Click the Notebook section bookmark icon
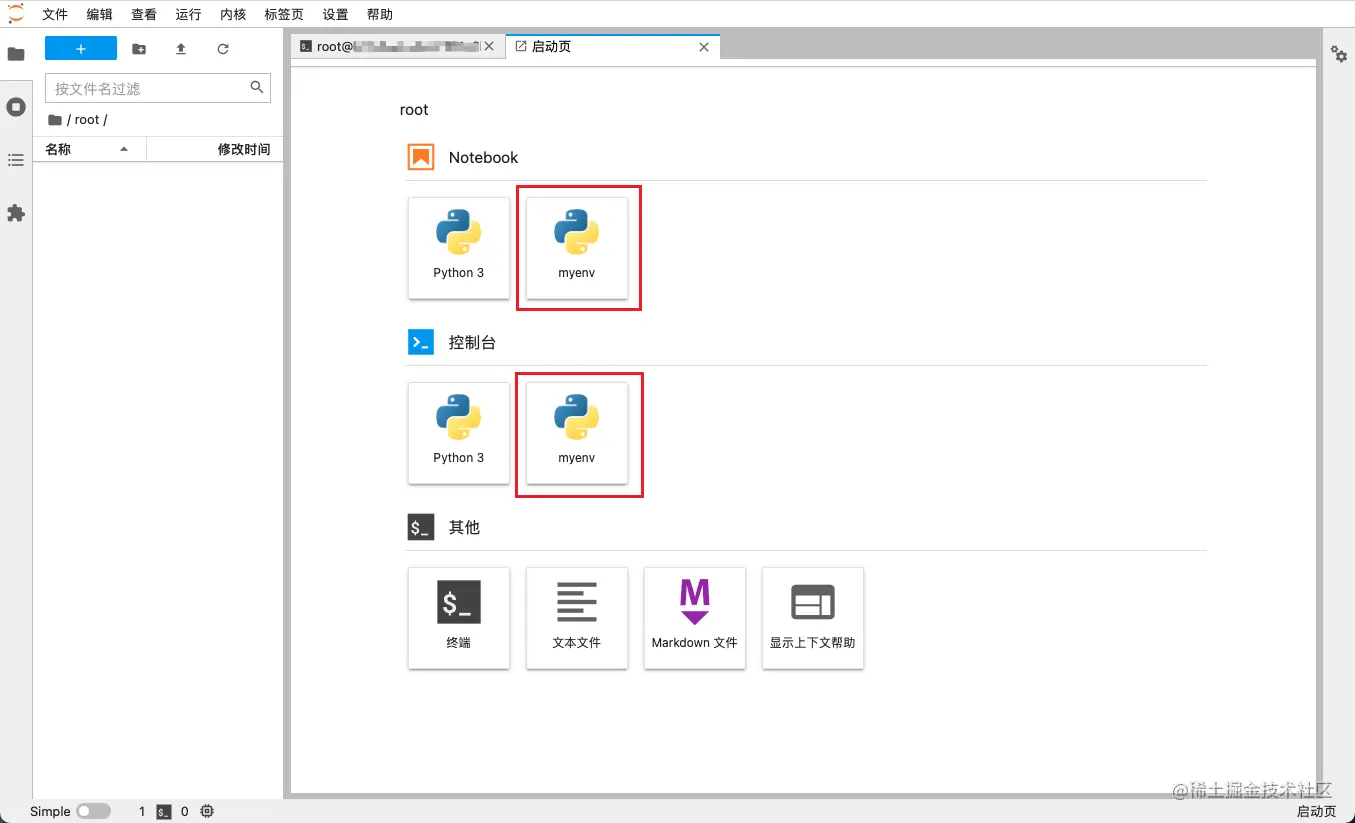Image resolution: width=1355 pixels, height=823 pixels. (x=421, y=157)
